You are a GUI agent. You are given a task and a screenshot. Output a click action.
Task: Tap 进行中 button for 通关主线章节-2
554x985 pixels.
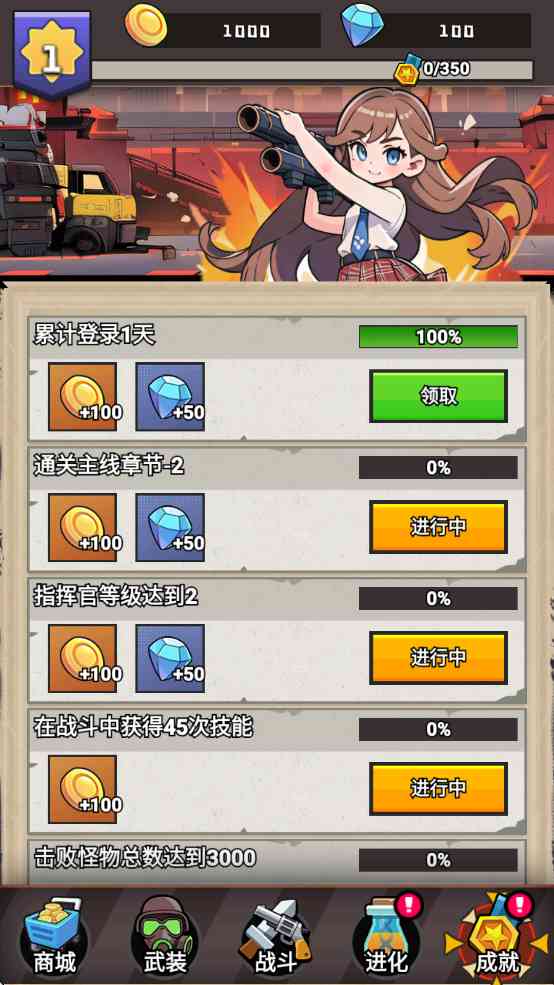(438, 526)
